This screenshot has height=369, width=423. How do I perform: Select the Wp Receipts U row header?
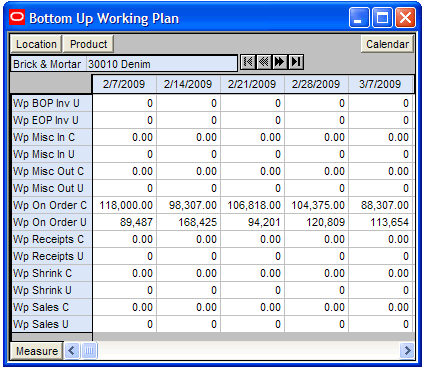point(52,256)
